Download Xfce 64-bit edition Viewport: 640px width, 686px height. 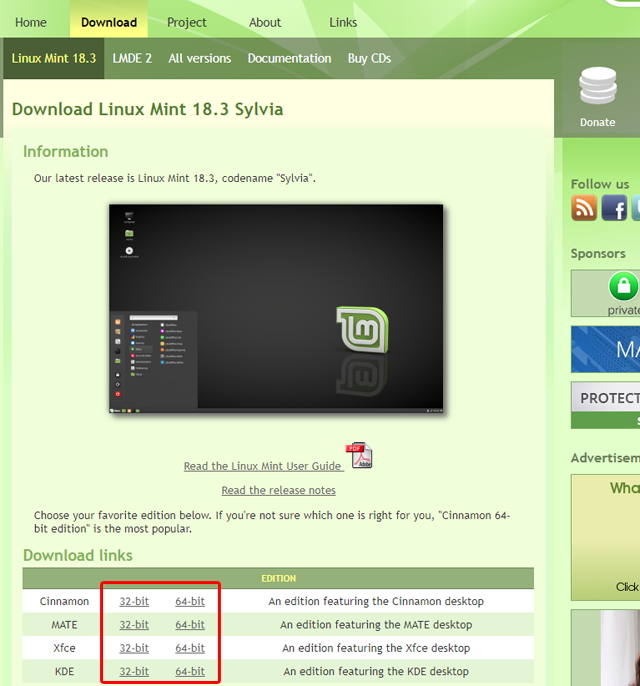pos(190,648)
